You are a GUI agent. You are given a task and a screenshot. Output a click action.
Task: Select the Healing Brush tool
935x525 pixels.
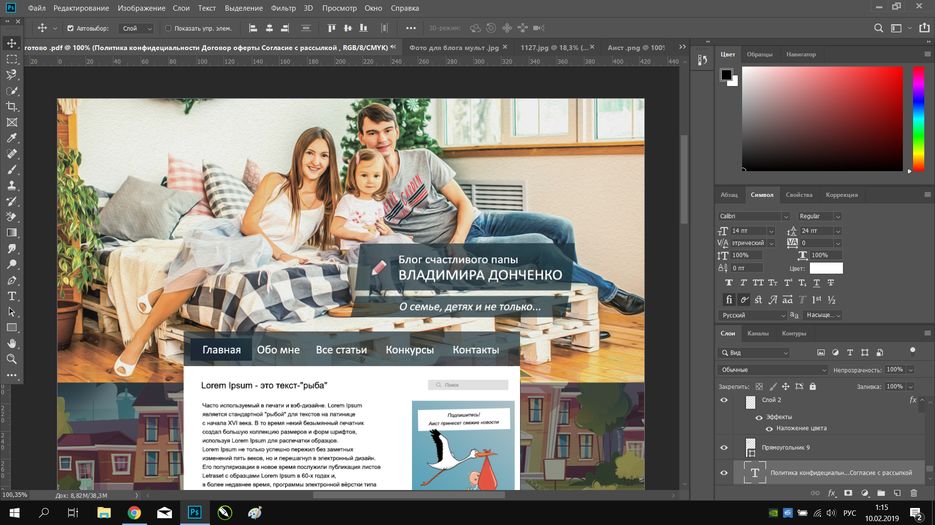(x=11, y=154)
